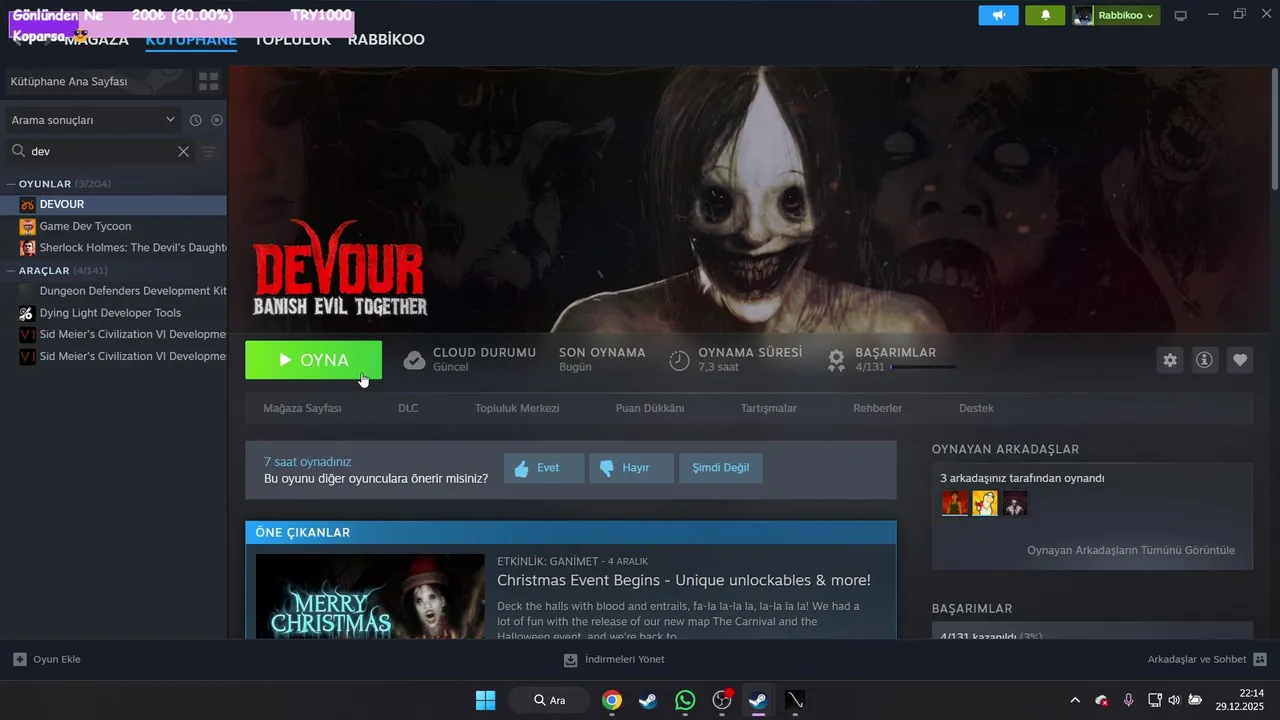This screenshot has width=1280, height=720.
Task: Select first Sid Meier's Civilization VI entry
Action: (114, 334)
